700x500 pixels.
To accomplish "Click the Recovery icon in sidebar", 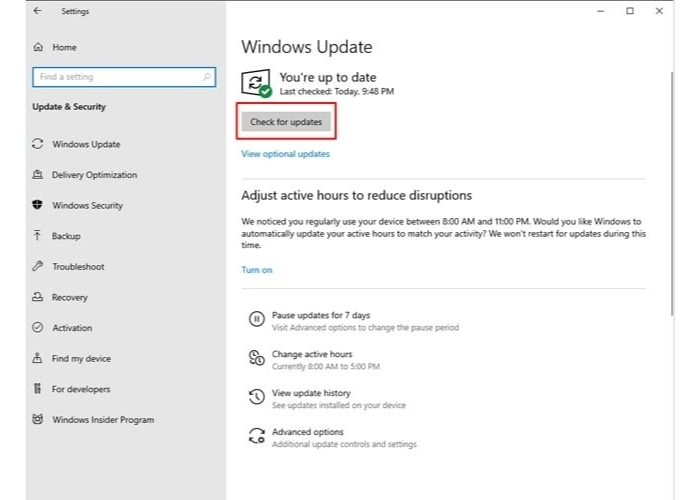I will pyautogui.click(x=38, y=297).
